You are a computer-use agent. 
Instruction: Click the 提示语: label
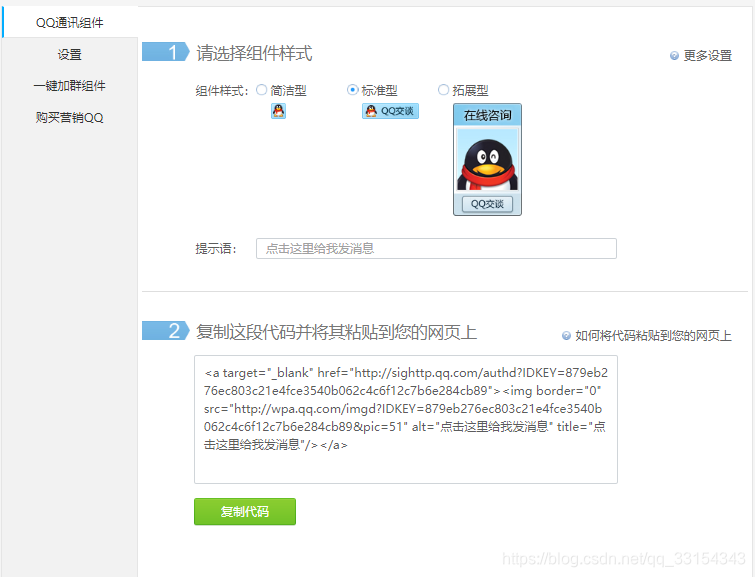point(216,249)
